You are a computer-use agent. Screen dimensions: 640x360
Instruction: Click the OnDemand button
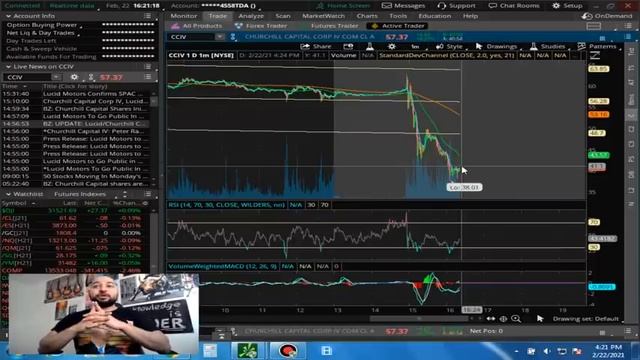607,16
